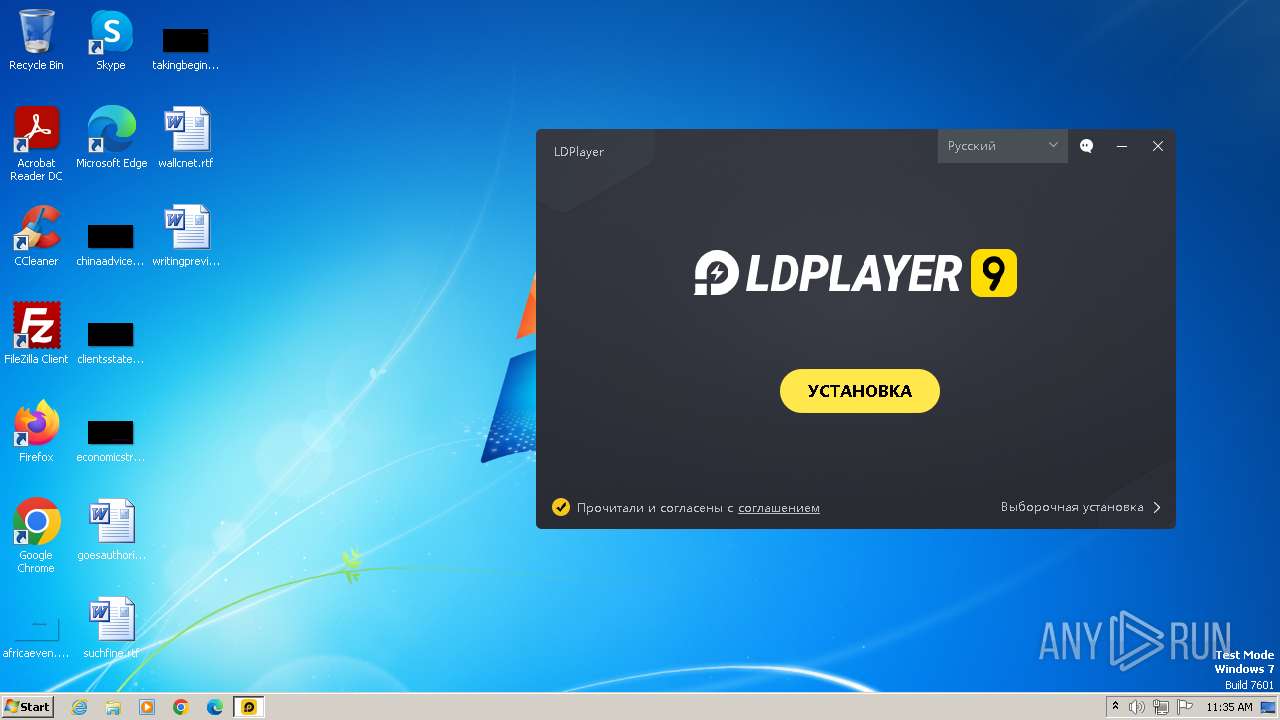Close the LDPlayer installer window
Viewport: 1280px width, 720px height.
tap(1158, 146)
